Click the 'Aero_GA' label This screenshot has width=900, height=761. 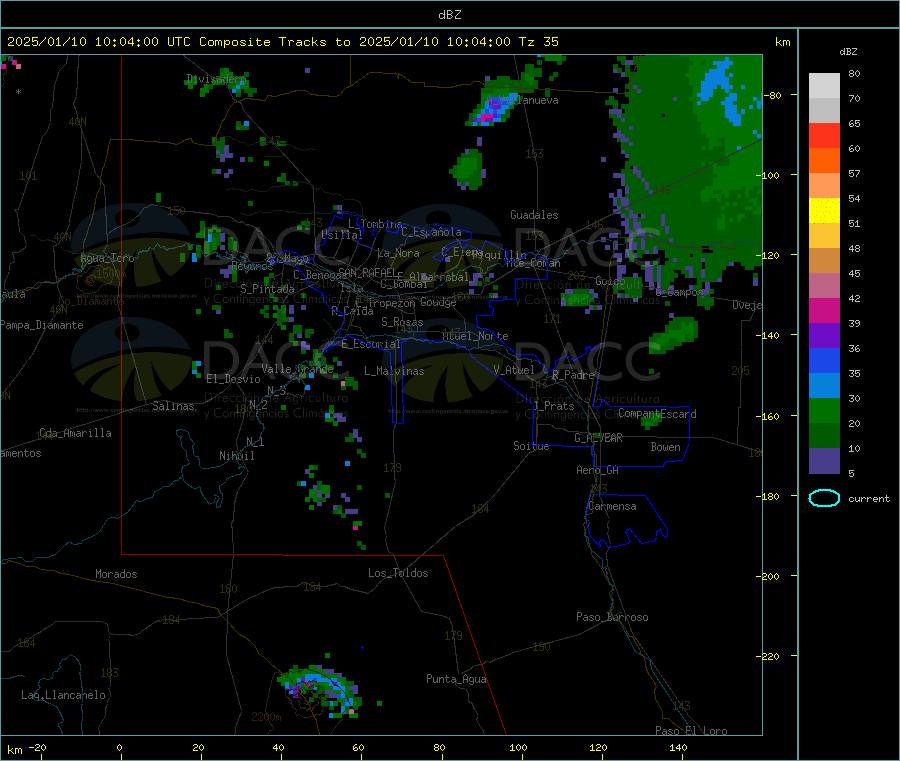coord(597,470)
